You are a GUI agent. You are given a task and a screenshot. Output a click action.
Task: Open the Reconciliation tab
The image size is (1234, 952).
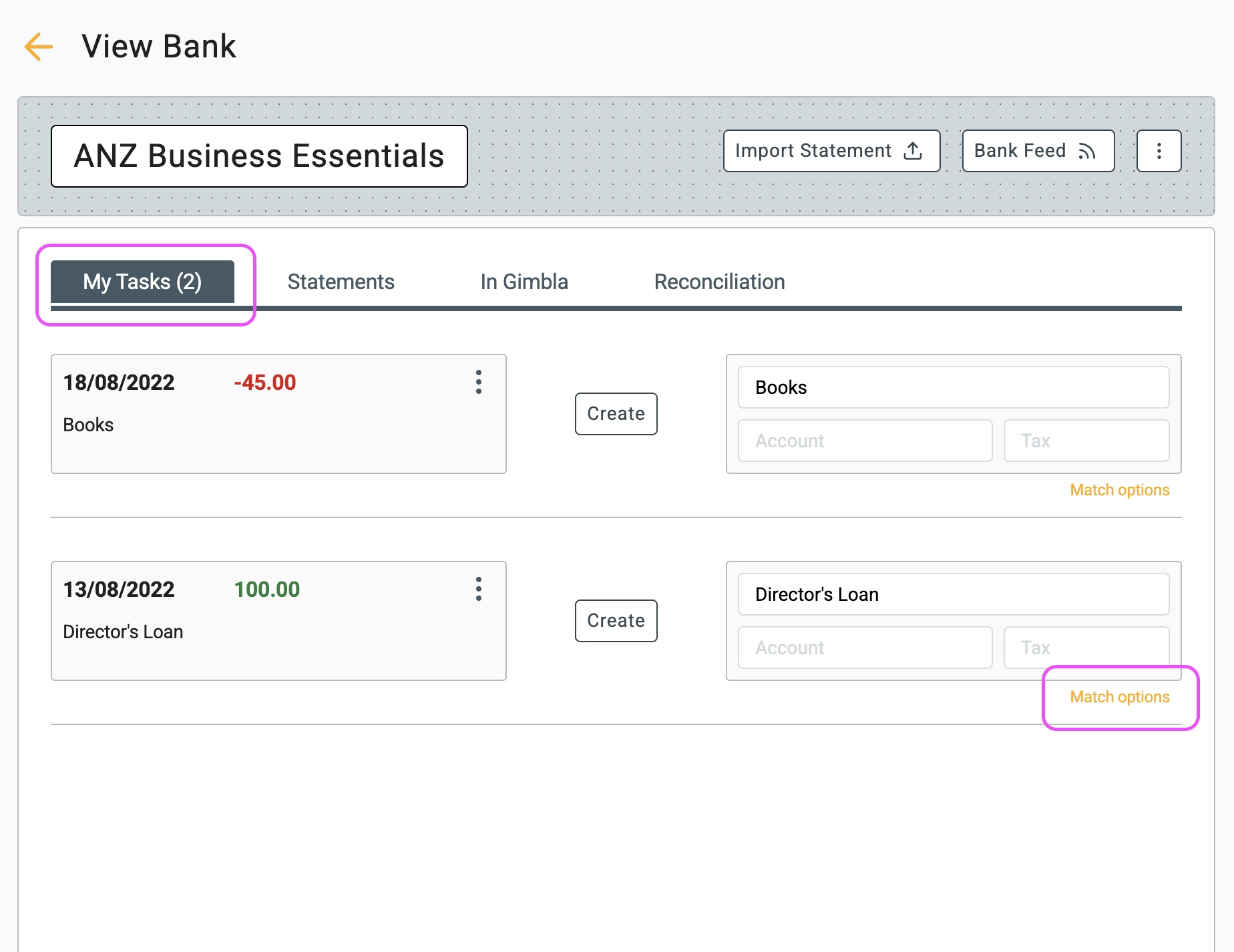click(x=719, y=282)
